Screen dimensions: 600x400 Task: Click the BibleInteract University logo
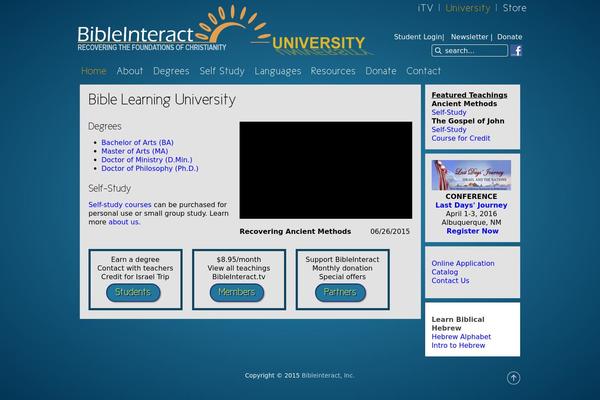[224, 31]
